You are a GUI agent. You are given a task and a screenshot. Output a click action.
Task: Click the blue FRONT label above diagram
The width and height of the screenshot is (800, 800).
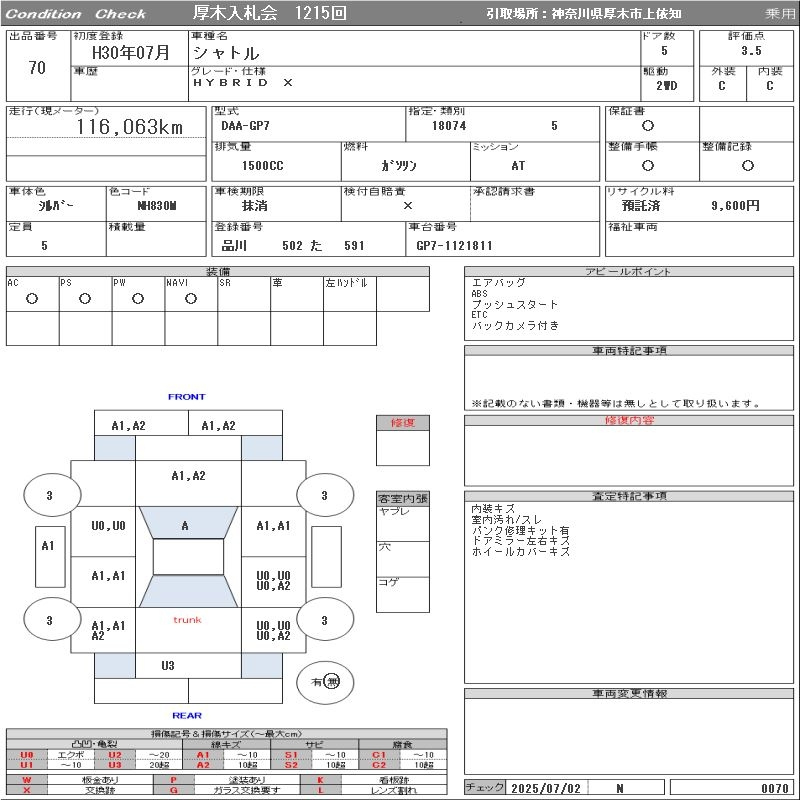187,397
